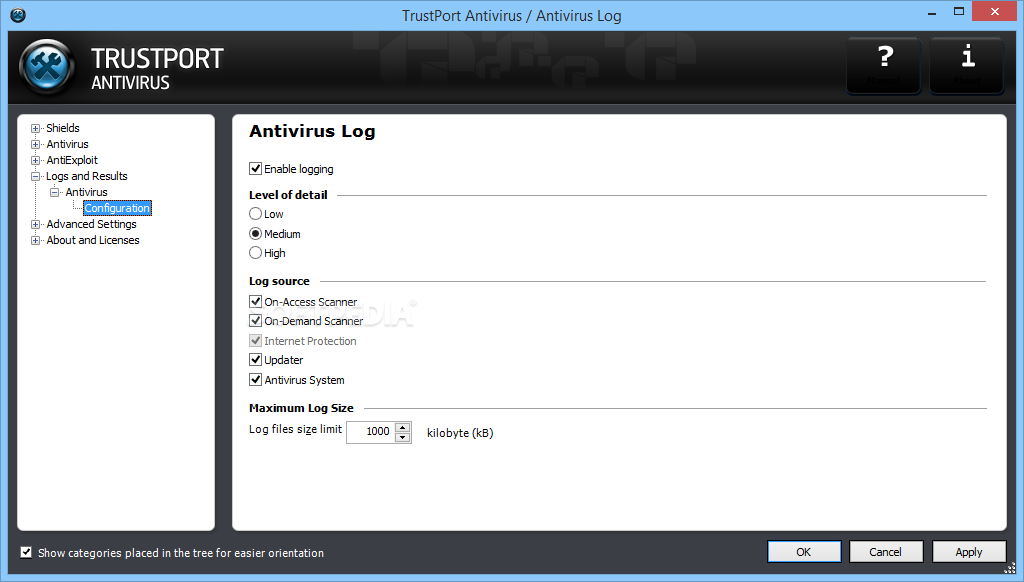The image size is (1024, 582).
Task: Collapse the Logs and Results node
Action: coord(35,176)
